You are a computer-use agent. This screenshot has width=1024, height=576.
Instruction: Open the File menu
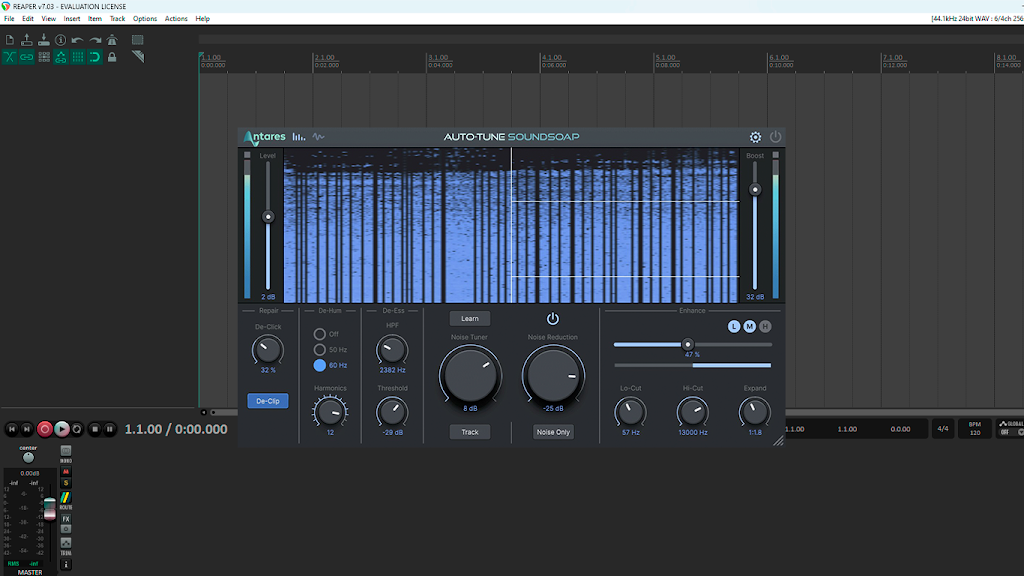click(9, 19)
